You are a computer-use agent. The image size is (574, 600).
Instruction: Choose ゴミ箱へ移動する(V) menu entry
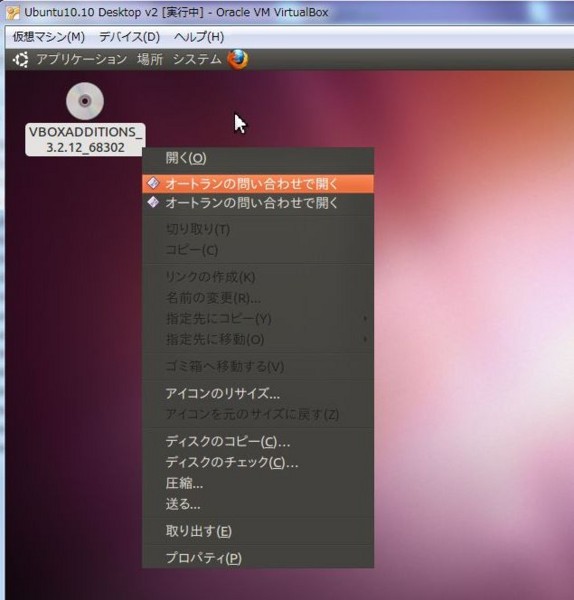[258, 367]
